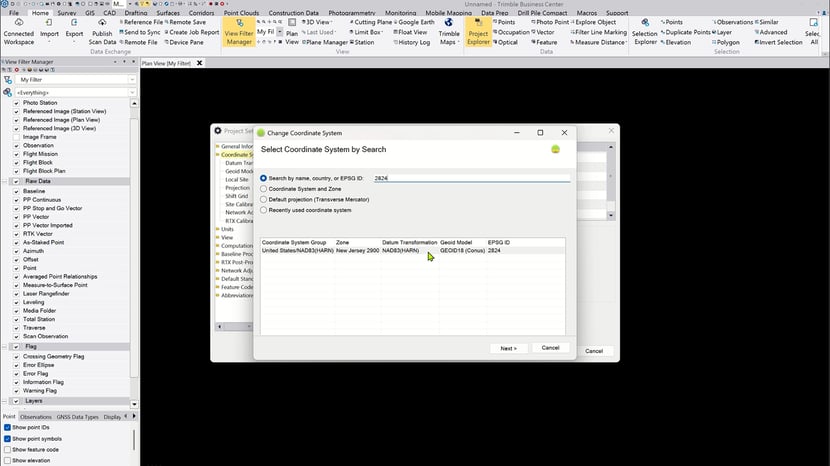Click the Limit Box tool
Viewport: 830px width, 466px height.
coord(366,32)
